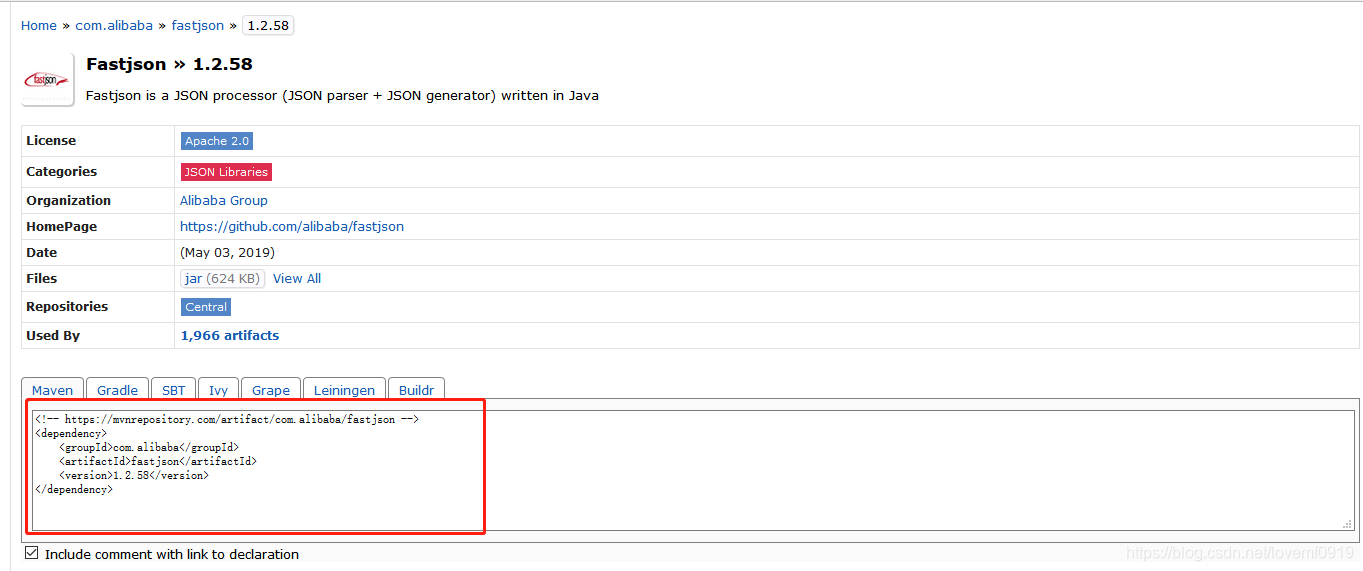Click the Categories row label

point(62,172)
